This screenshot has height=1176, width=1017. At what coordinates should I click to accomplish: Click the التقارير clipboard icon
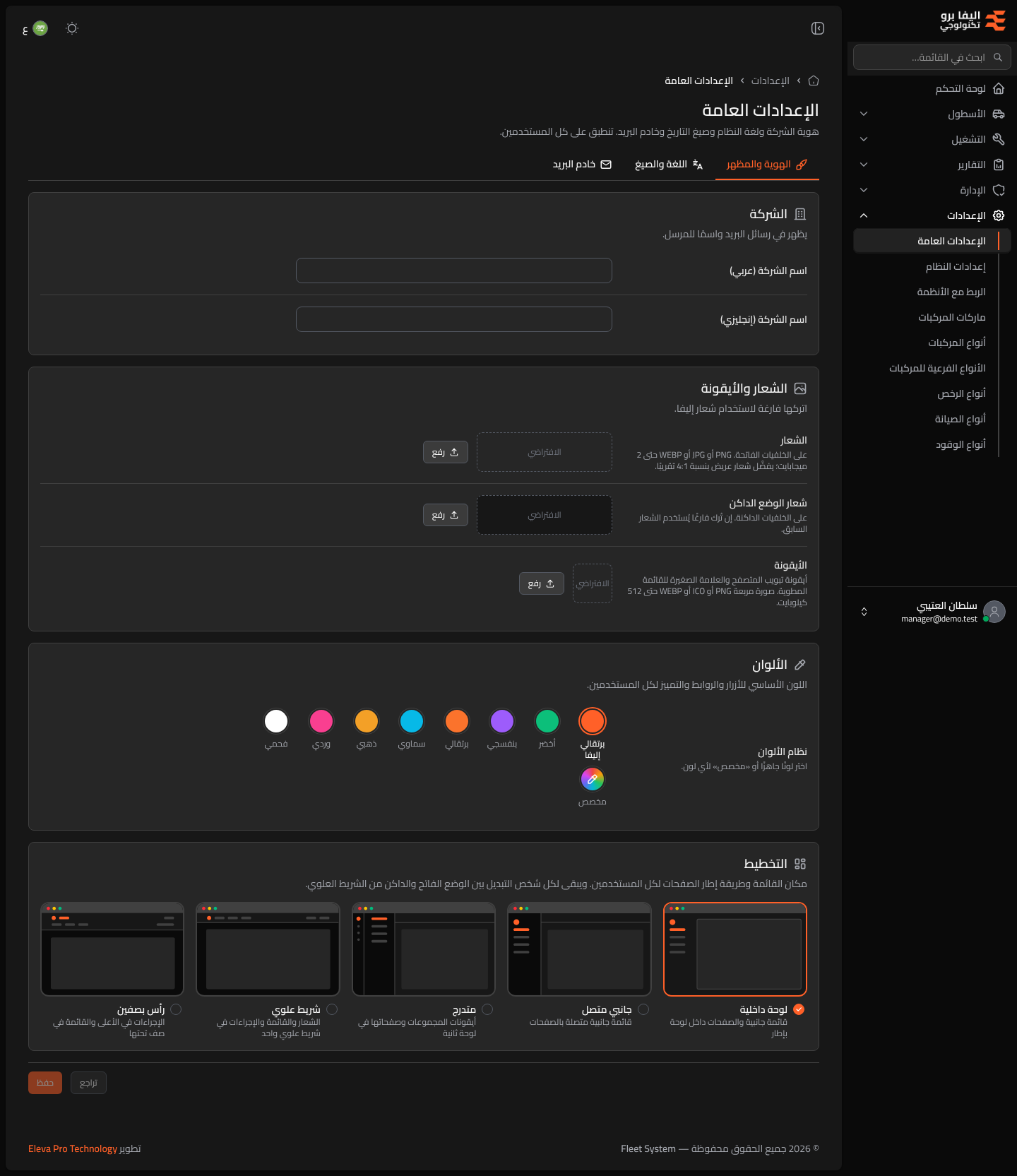coord(999,165)
